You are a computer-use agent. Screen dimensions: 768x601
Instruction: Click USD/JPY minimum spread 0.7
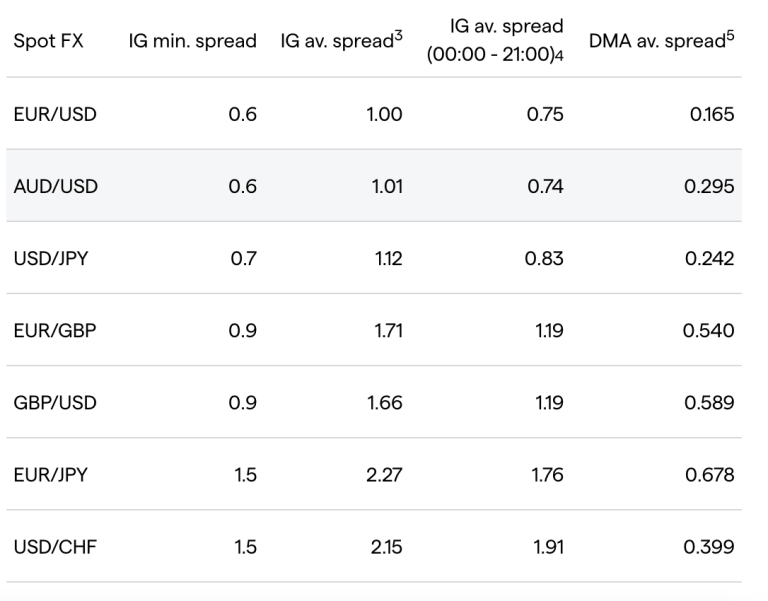point(244,259)
